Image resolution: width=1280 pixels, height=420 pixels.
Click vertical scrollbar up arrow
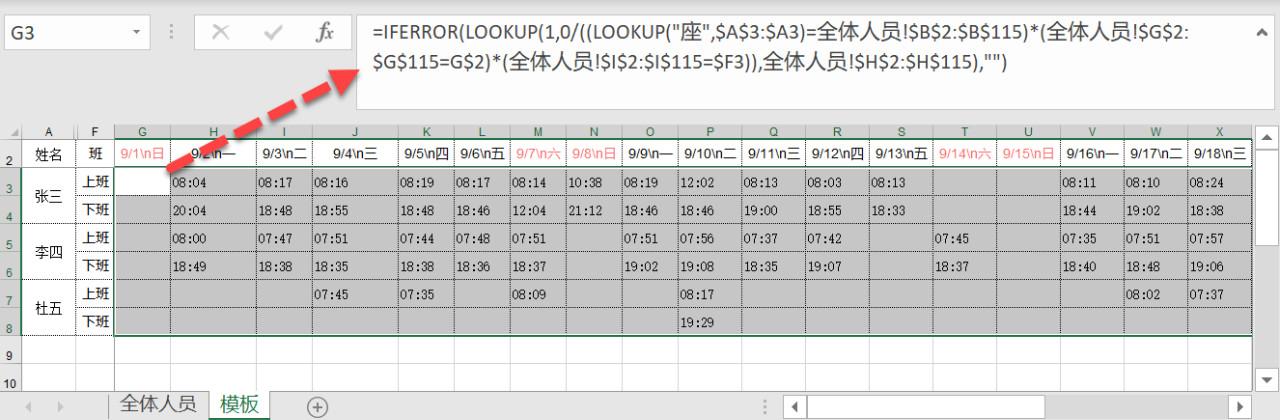(1265, 138)
